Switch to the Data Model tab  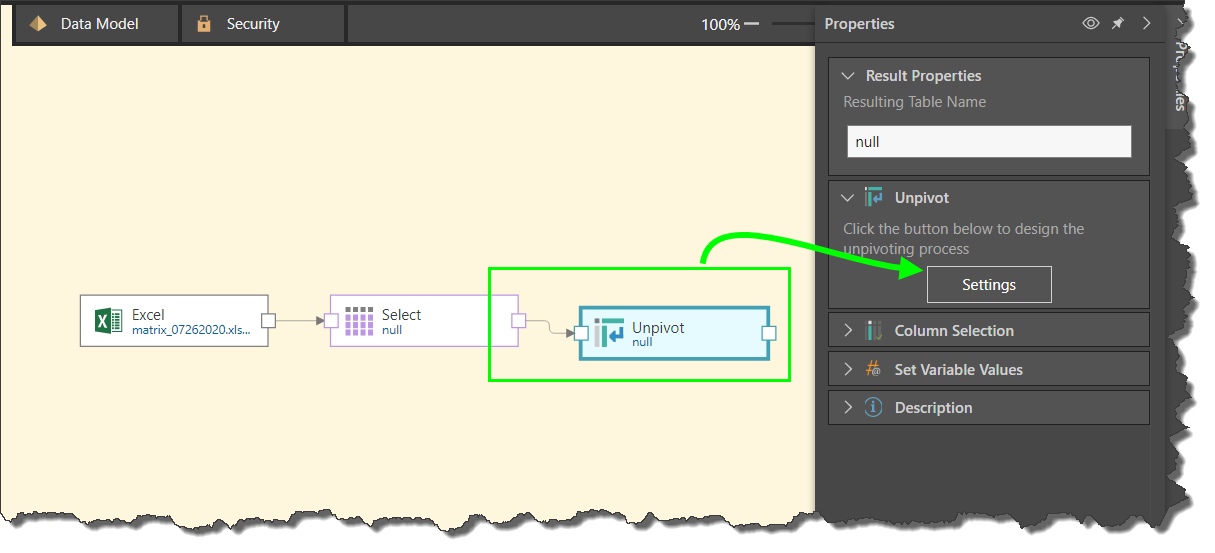(97, 24)
